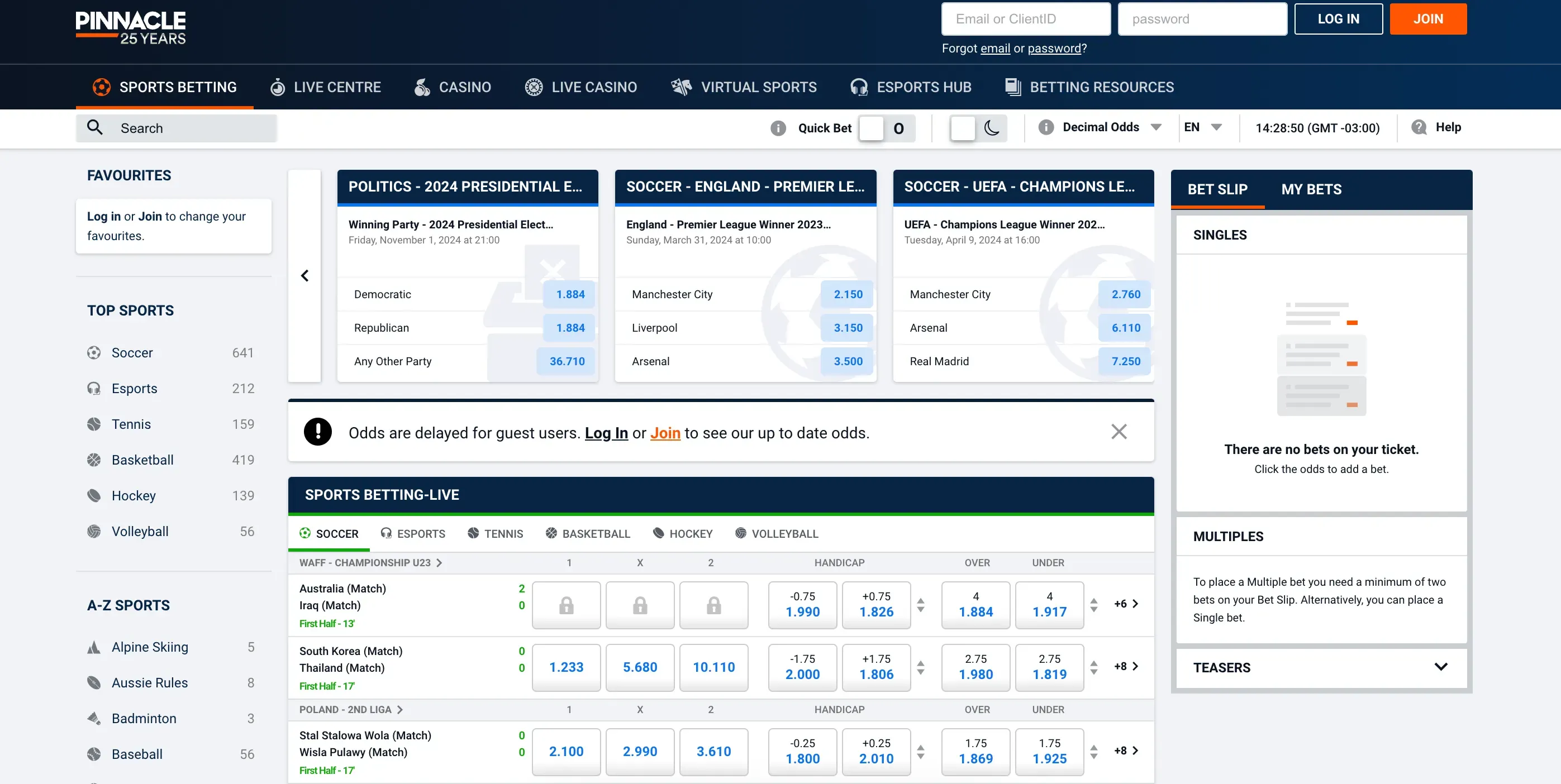Click the Decimal Odds info icon
Viewport: 1561px width, 784px height.
click(1045, 127)
